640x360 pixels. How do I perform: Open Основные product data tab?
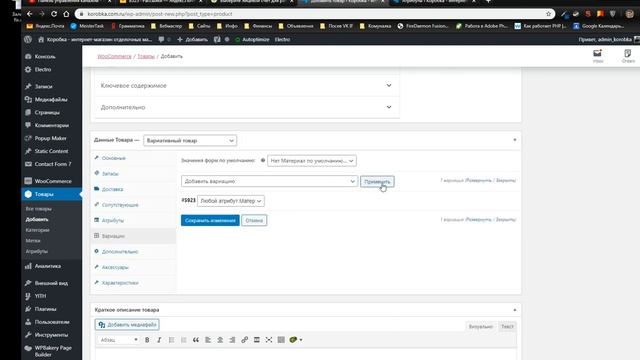(113, 158)
